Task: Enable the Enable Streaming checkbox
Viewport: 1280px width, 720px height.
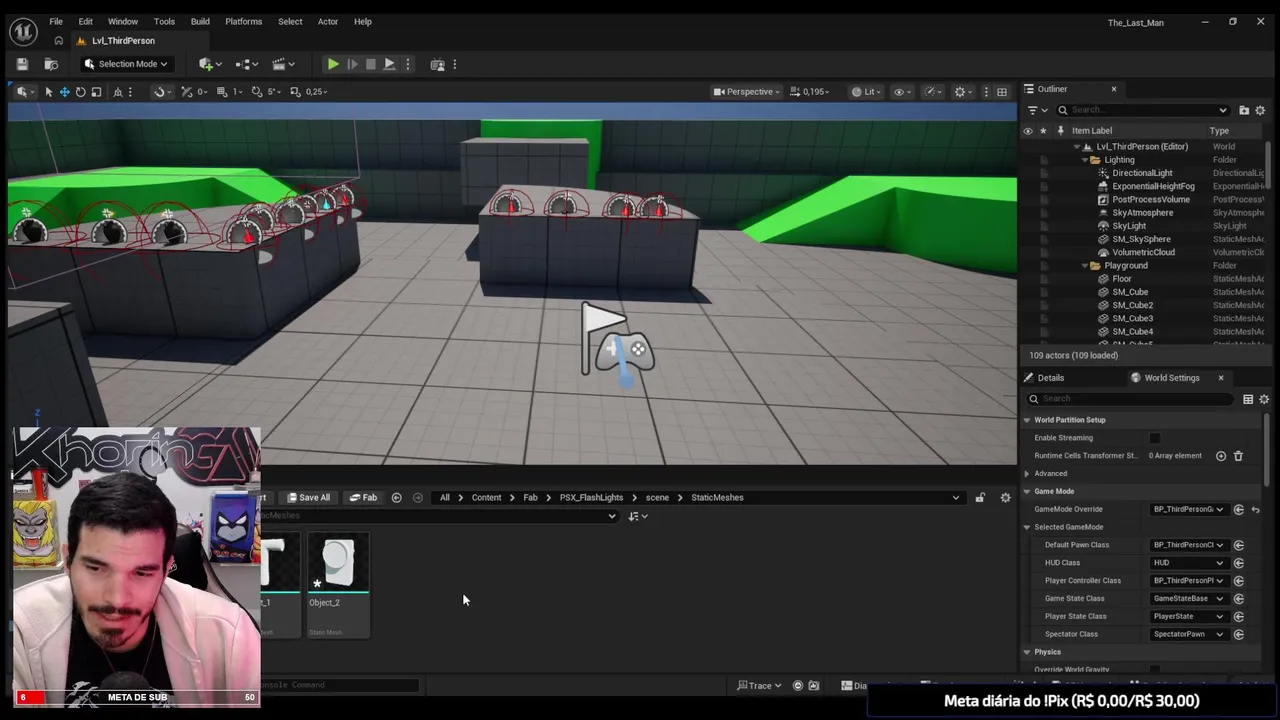Action: 1155,438
